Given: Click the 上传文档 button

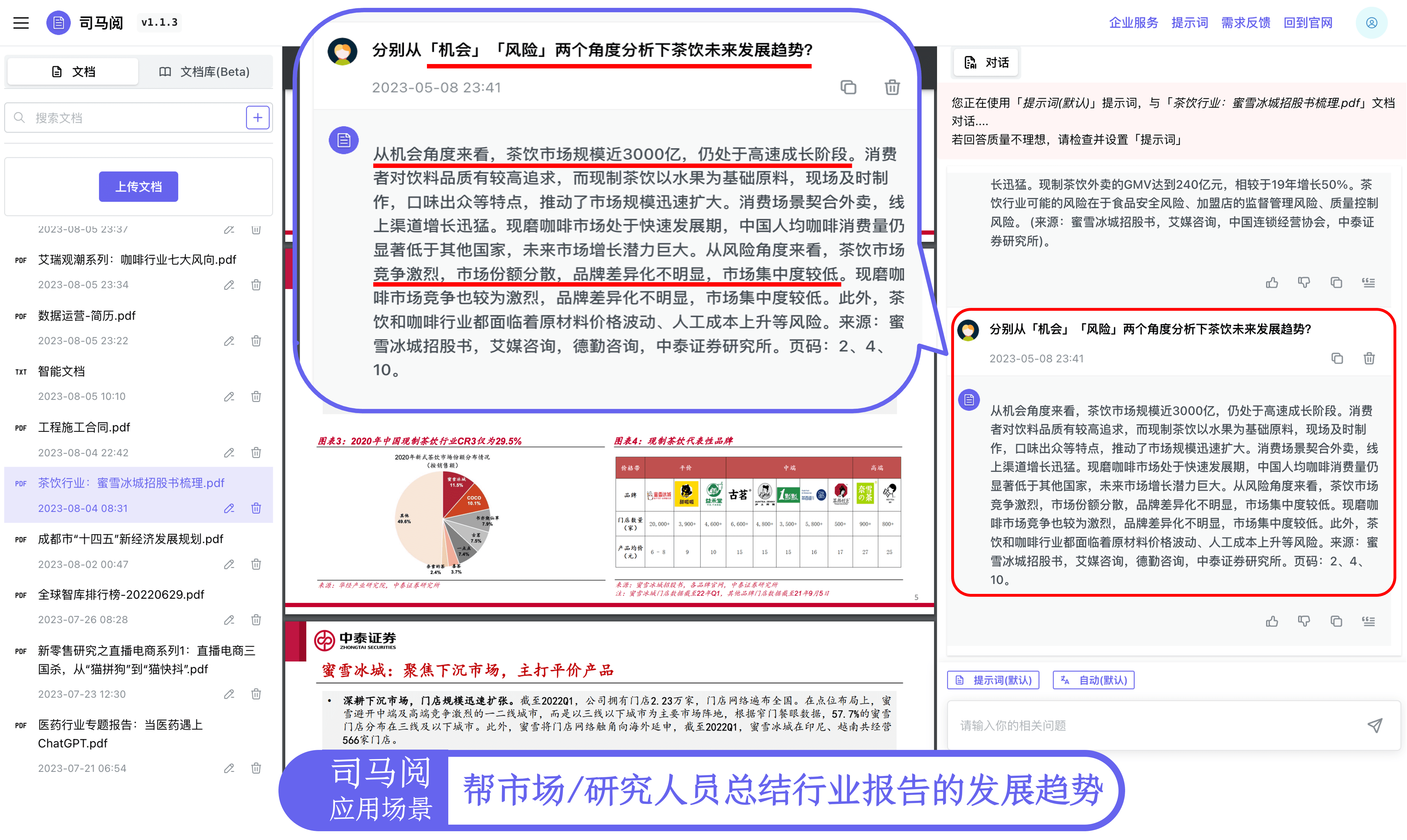Looking at the screenshot, I should click(x=139, y=187).
